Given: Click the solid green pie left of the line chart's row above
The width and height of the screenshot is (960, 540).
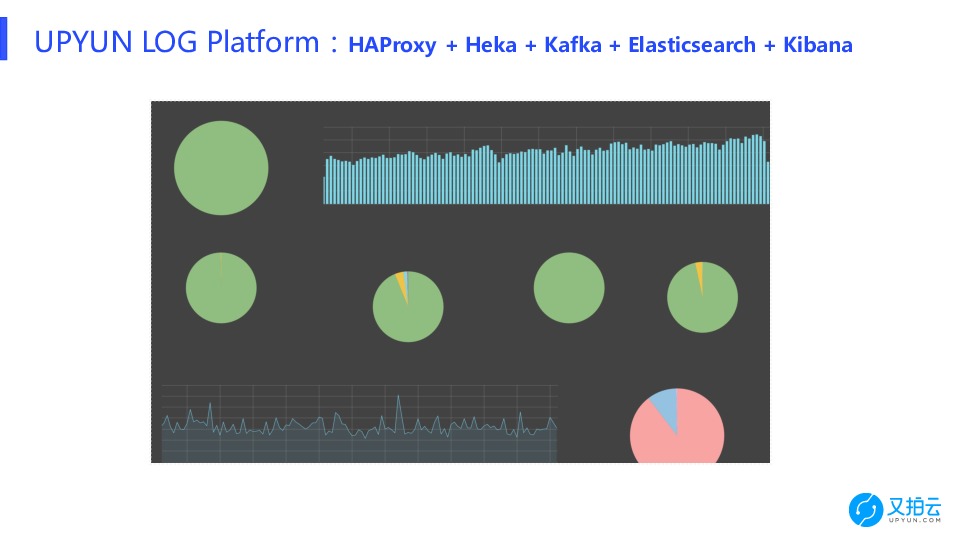Looking at the screenshot, I should [x=221, y=288].
